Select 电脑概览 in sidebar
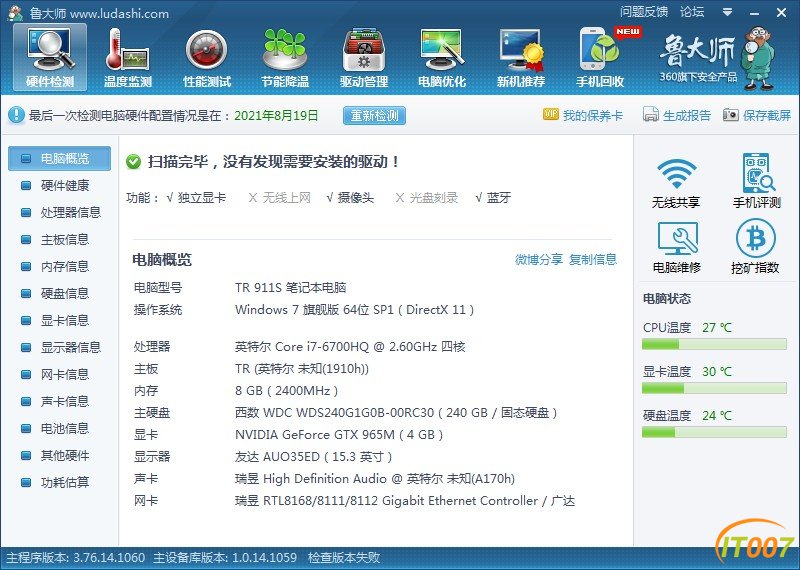 click(x=59, y=159)
